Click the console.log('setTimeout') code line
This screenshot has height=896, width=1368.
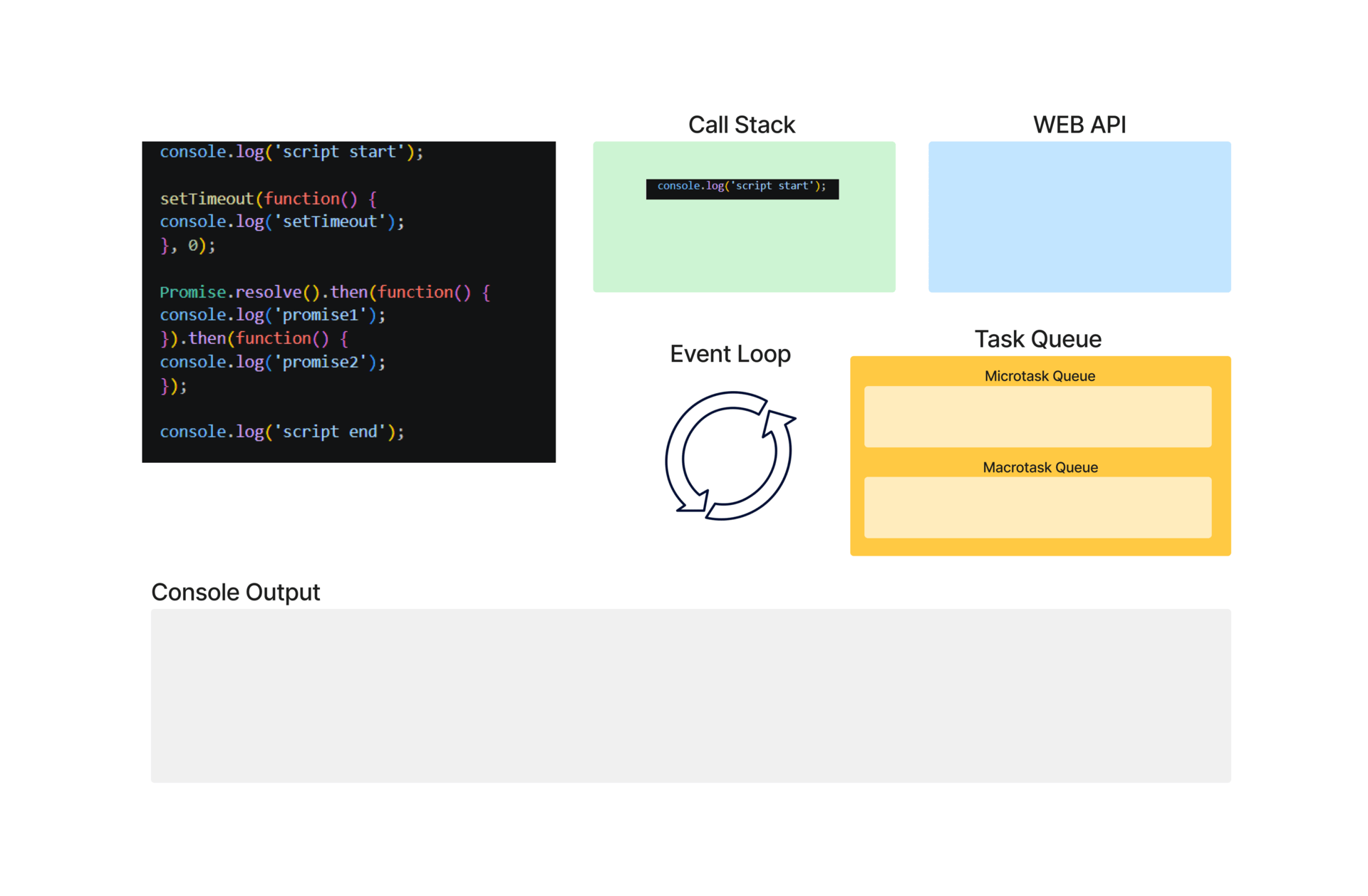[282, 222]
